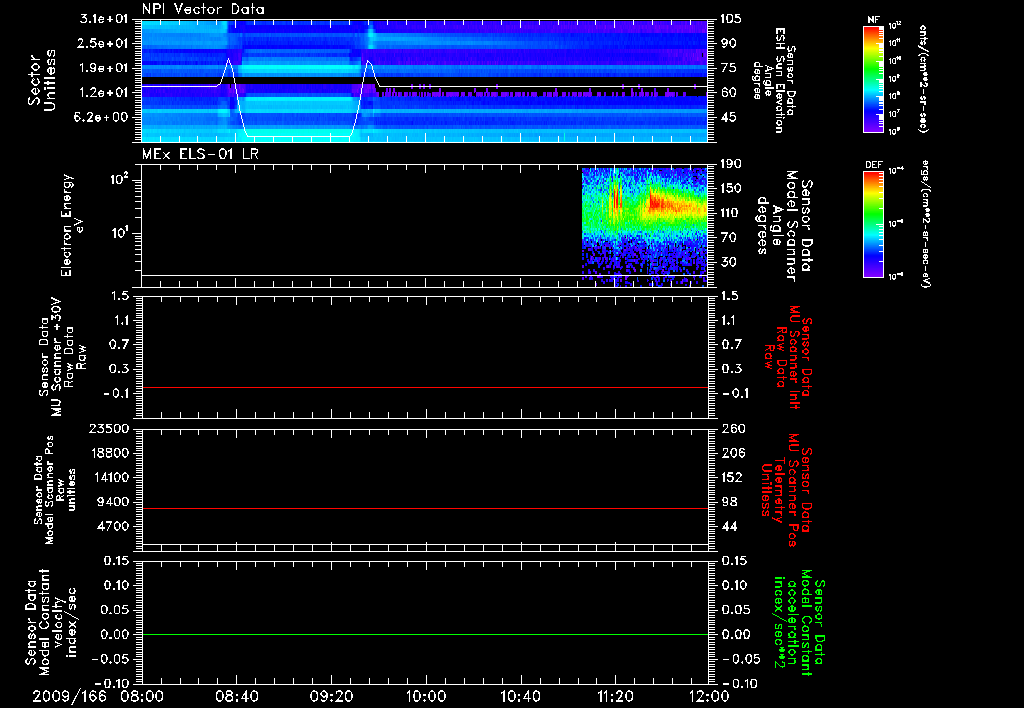The height and width of the screenshot is (708, 1024).
Task: Select the 'Model Scanner Angle degrees' right-axis label
Action: [784, 226]
